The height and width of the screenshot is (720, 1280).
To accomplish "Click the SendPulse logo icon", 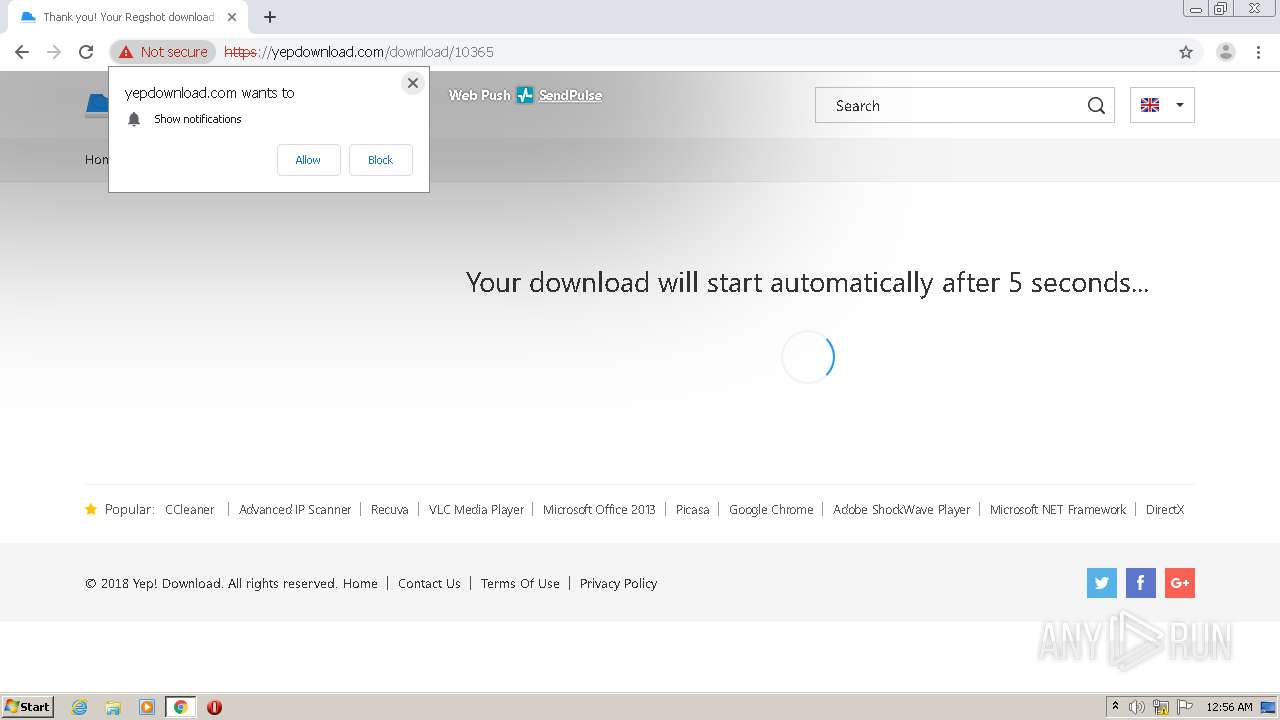I will tap(525, 95).
